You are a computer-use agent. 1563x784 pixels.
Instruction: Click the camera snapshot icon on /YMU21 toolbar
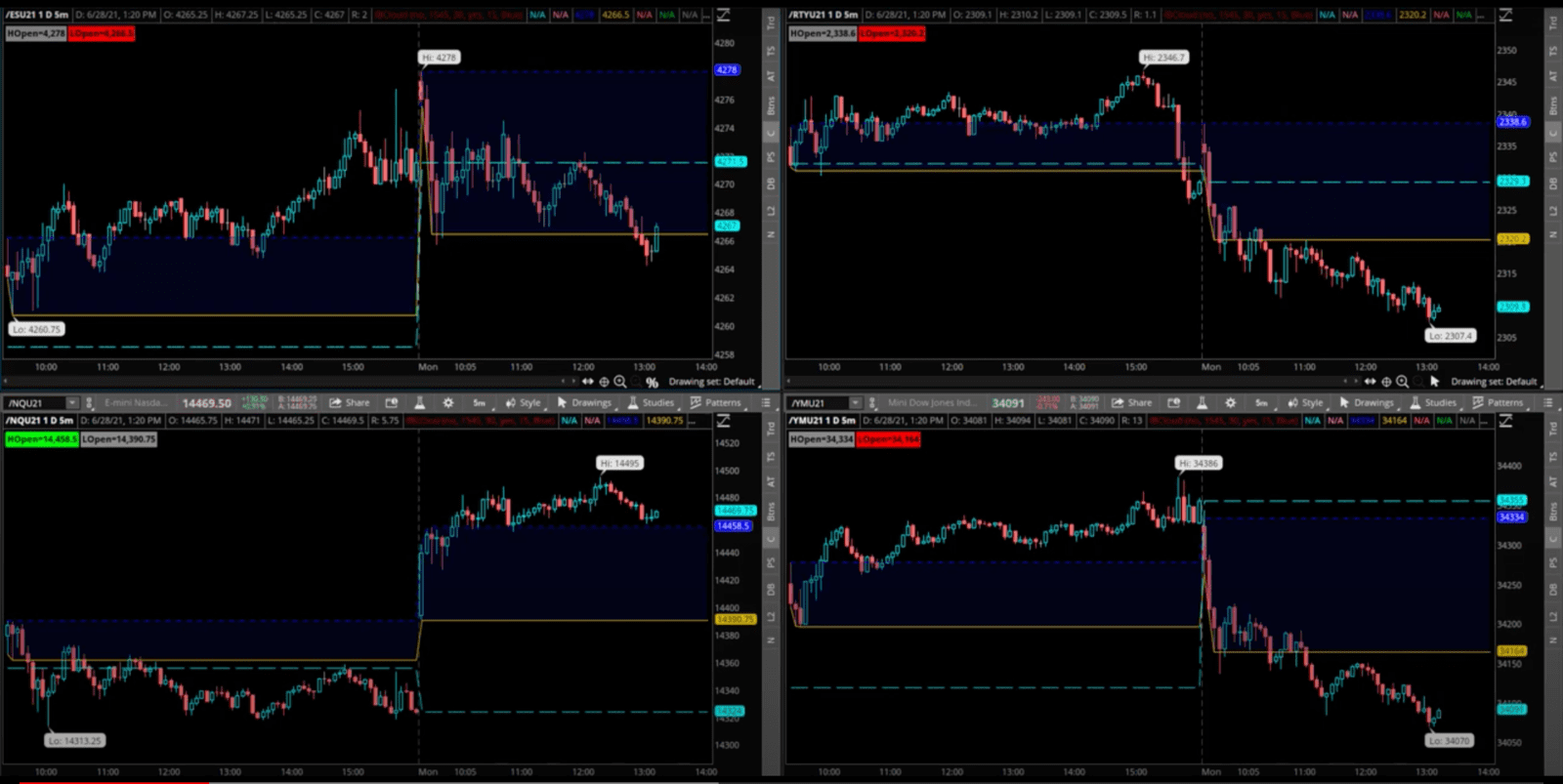1174,402
